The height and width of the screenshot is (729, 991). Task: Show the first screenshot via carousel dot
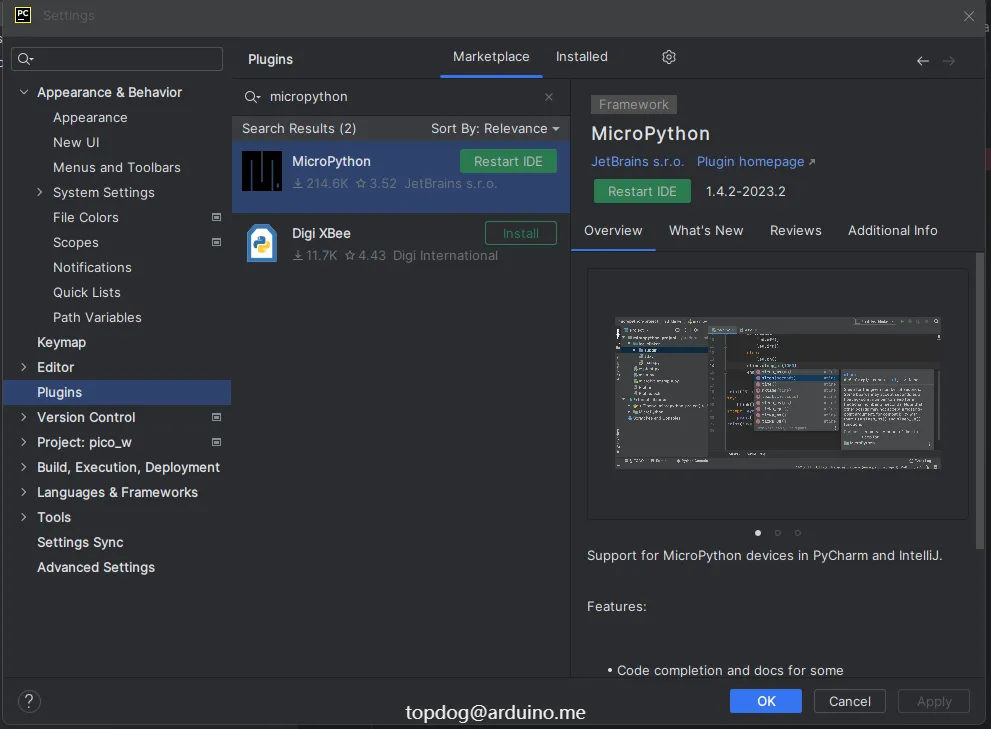758,533
